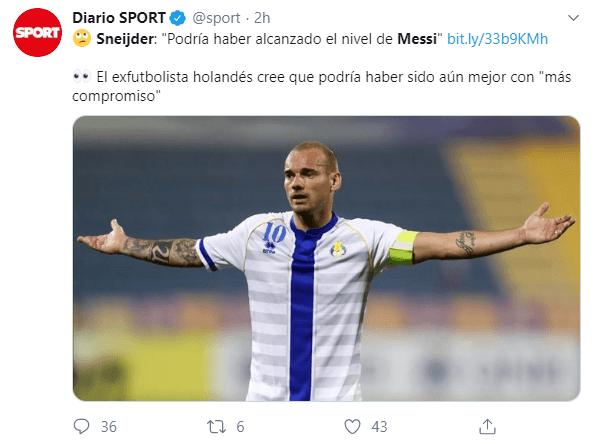
Task: Like the tweet with the heart icon
Action: [x=352, y=427]
